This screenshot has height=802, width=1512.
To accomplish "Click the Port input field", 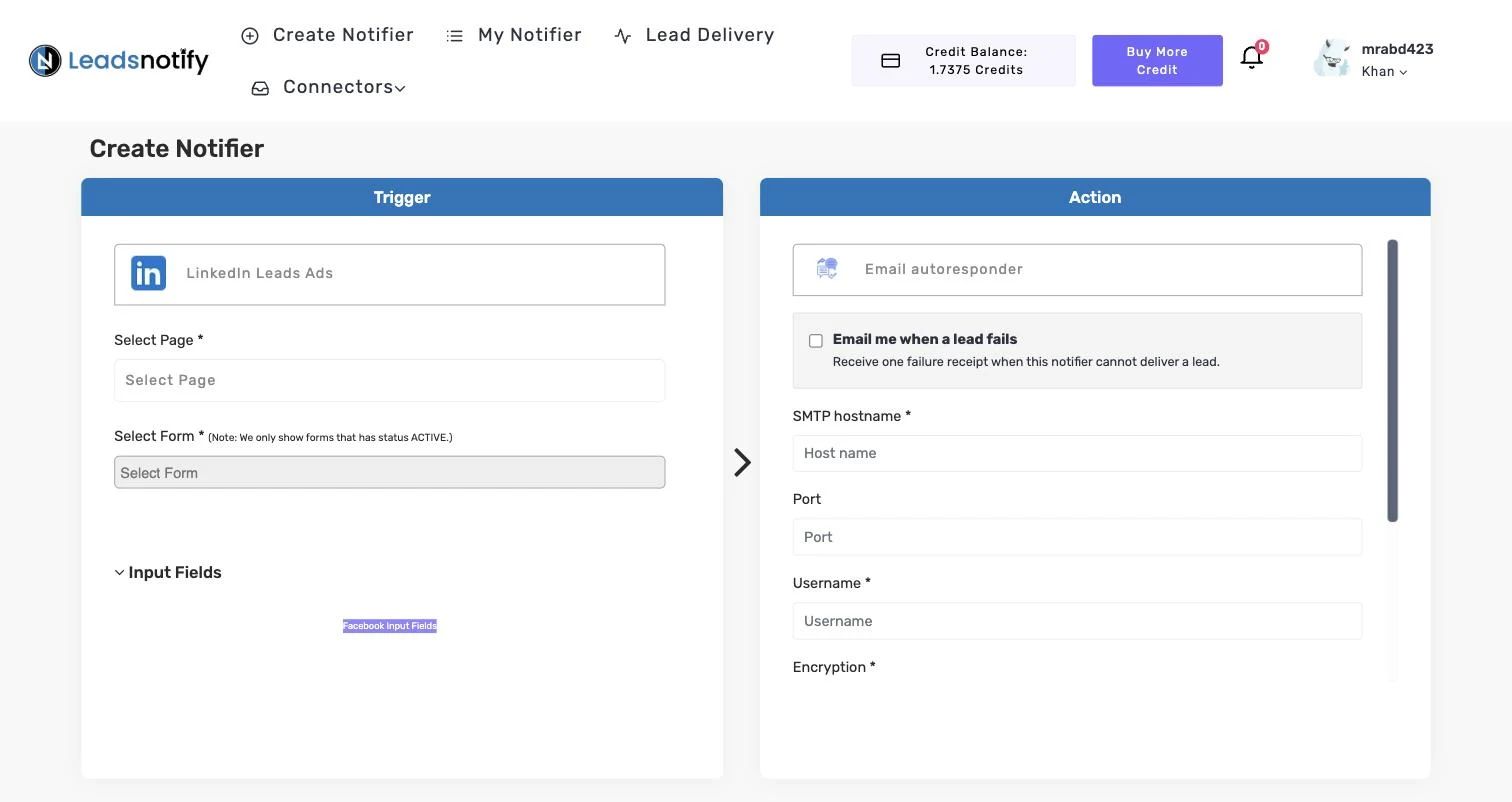I will pyautogui.click(x=1077, y=537).
